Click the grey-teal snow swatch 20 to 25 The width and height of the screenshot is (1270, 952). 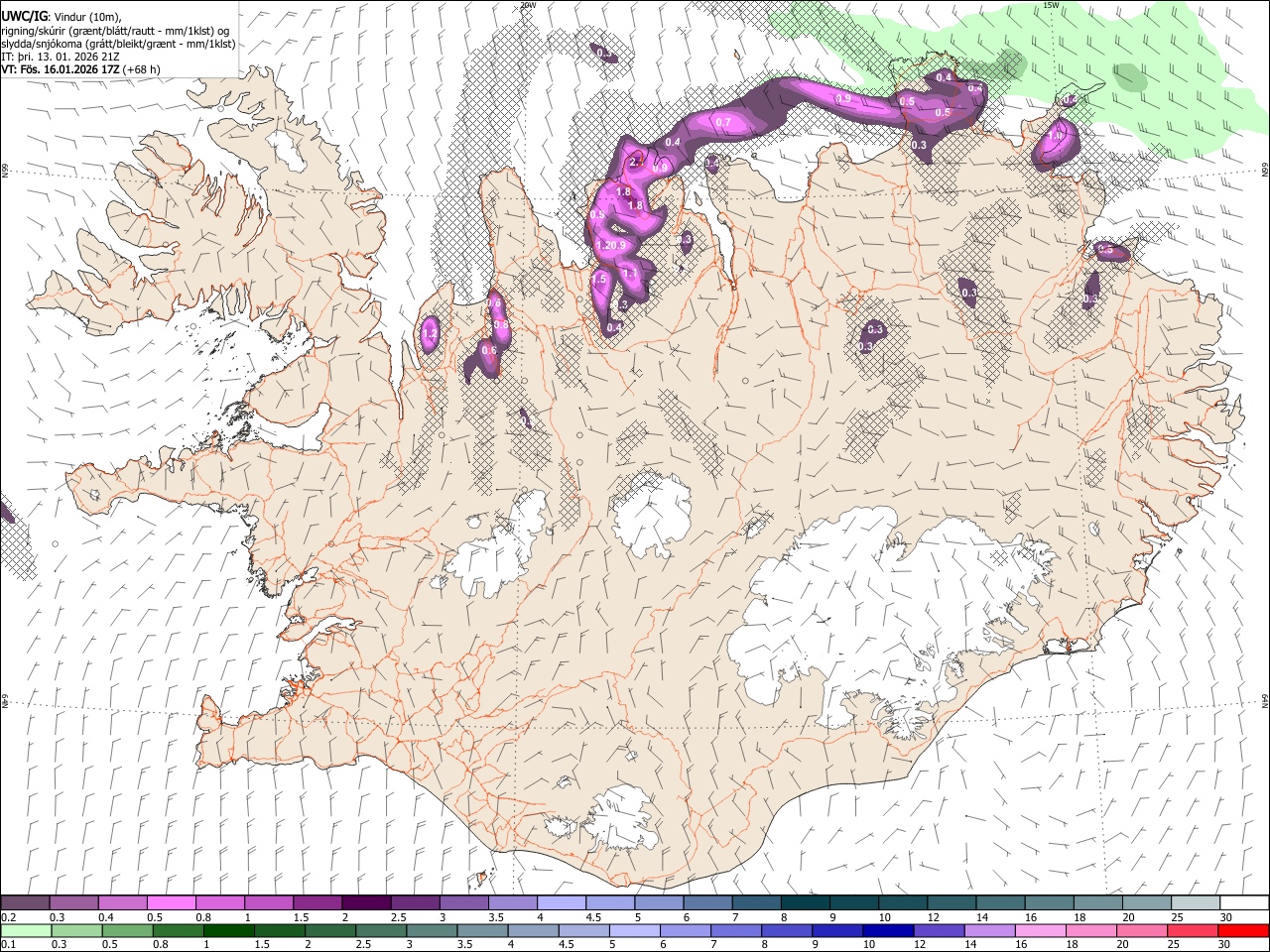(x=1145, y=902)
